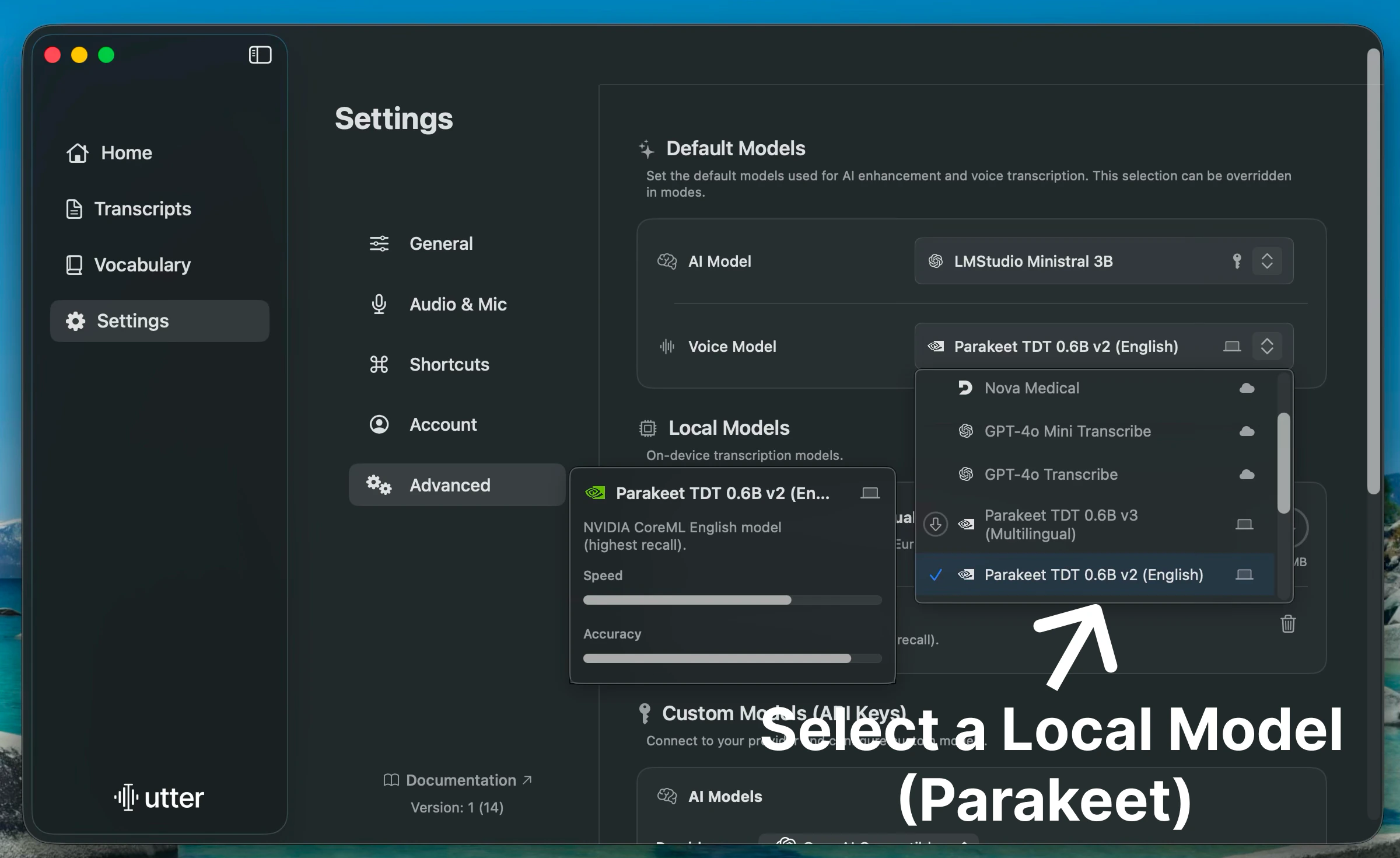
Task: Download the Parakeet TDT 0.6B v3 model
Action: coord(936,524)
